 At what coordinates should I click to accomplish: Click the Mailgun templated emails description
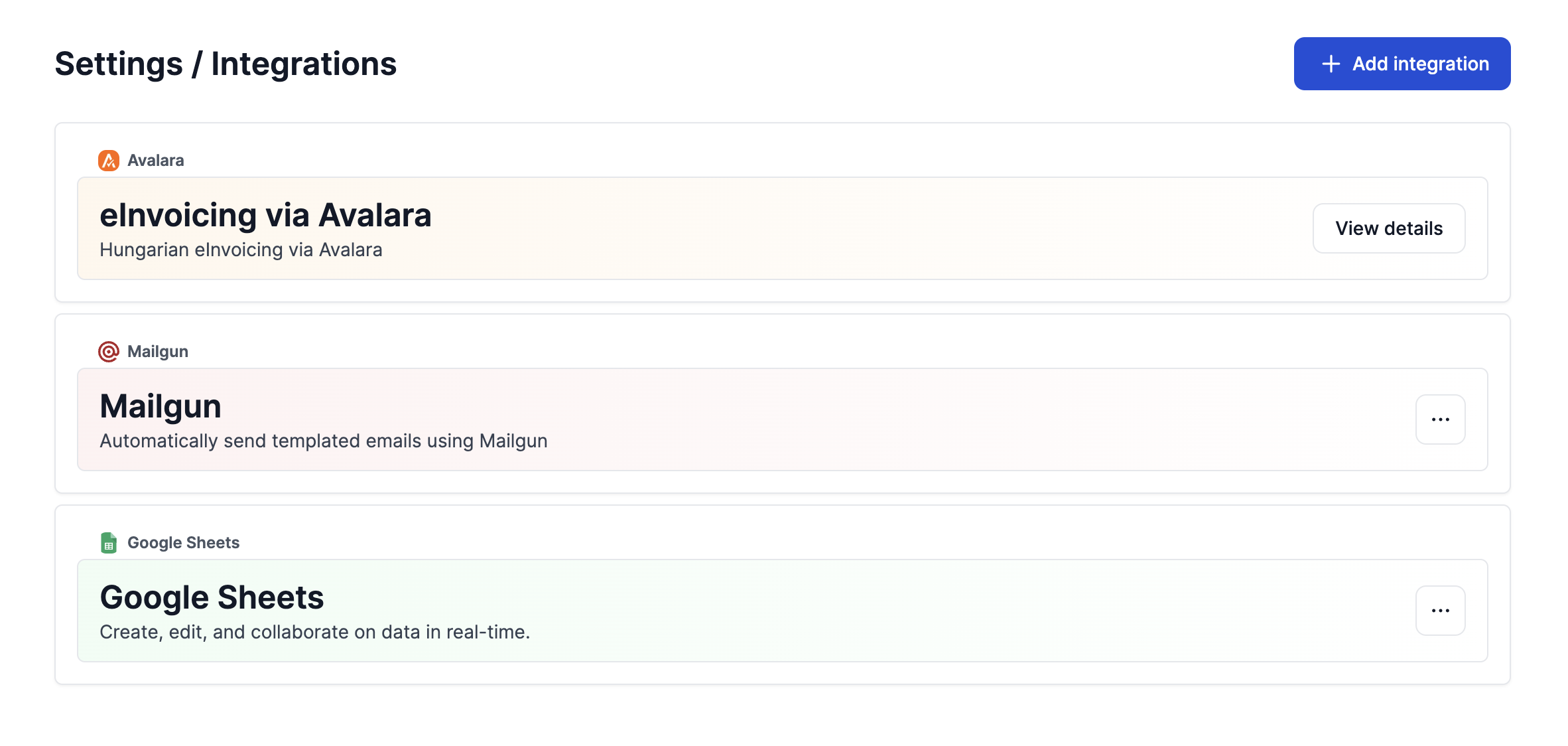(x=324, y=441)
